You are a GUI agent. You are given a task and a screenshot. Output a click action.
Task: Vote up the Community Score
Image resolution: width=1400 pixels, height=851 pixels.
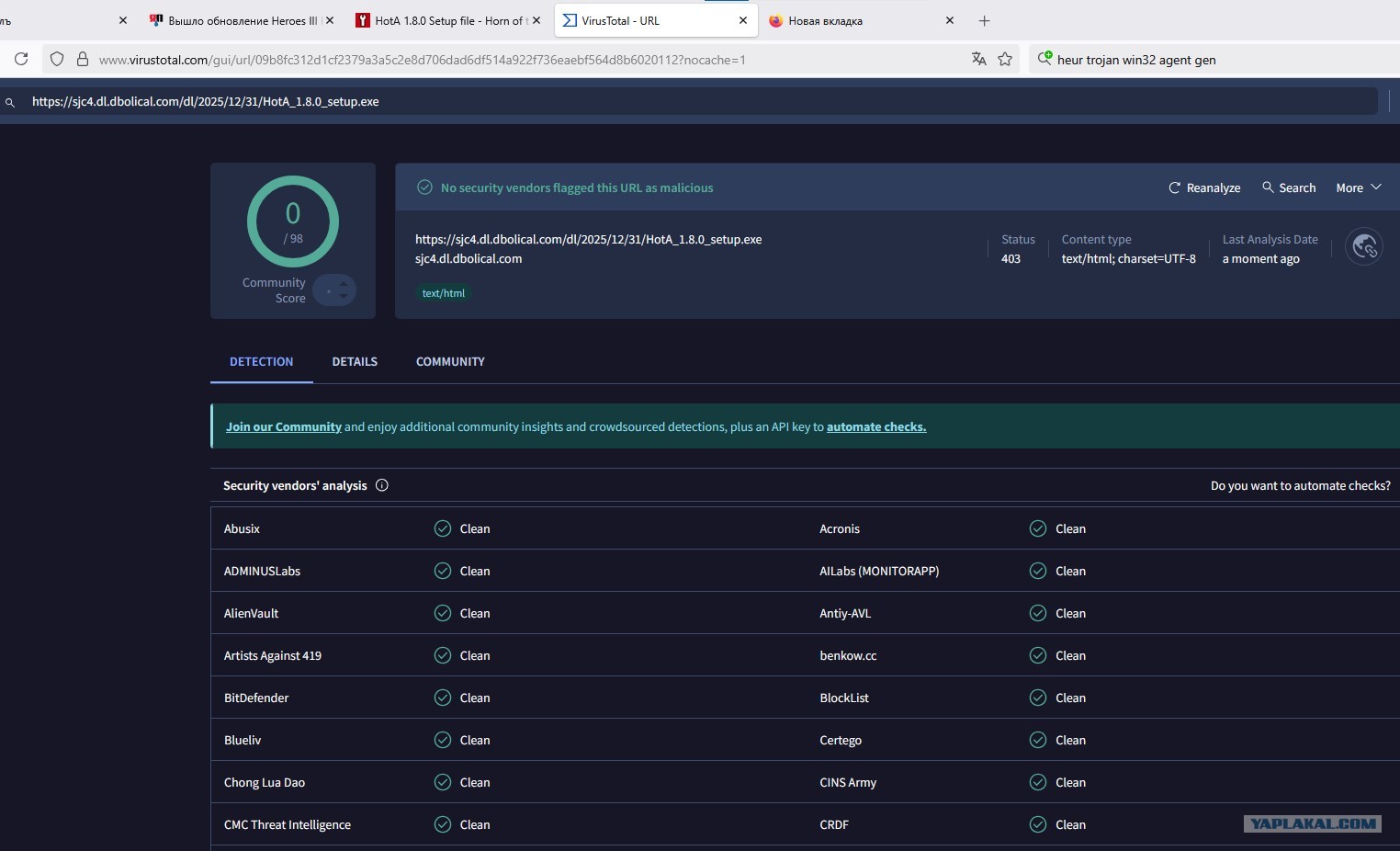click(x=344, y=284)
